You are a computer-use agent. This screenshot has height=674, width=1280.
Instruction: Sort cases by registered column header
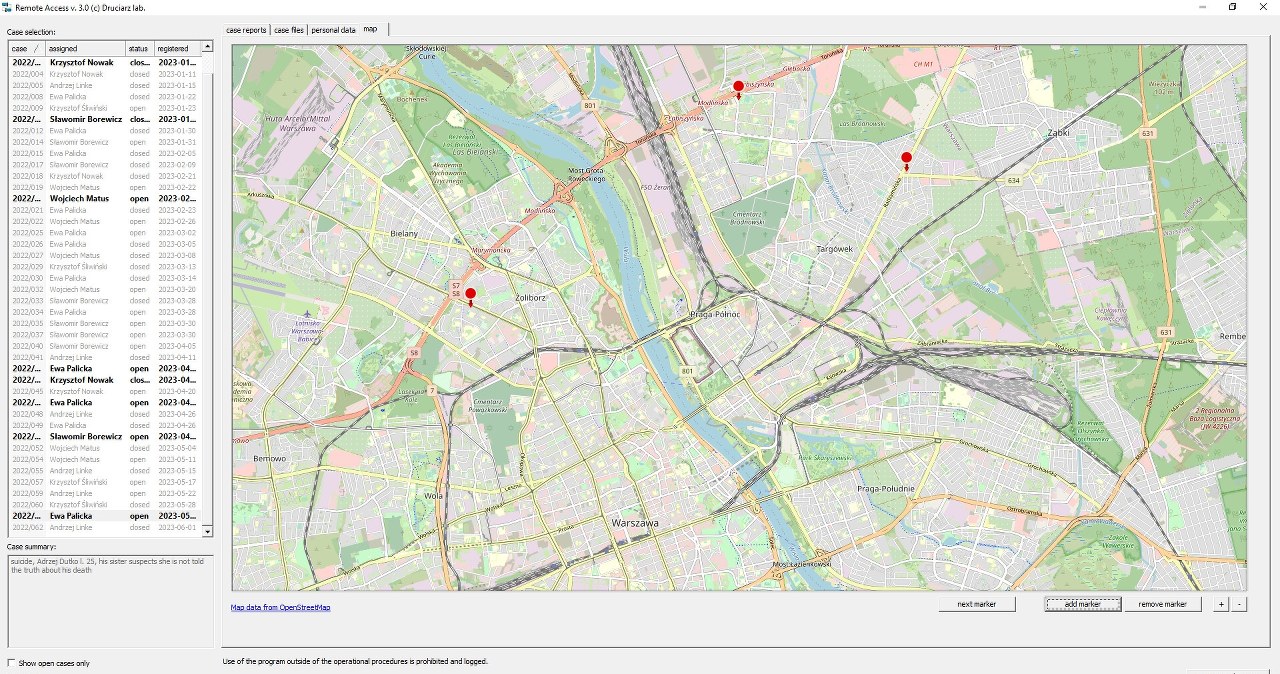coord(175,48)
